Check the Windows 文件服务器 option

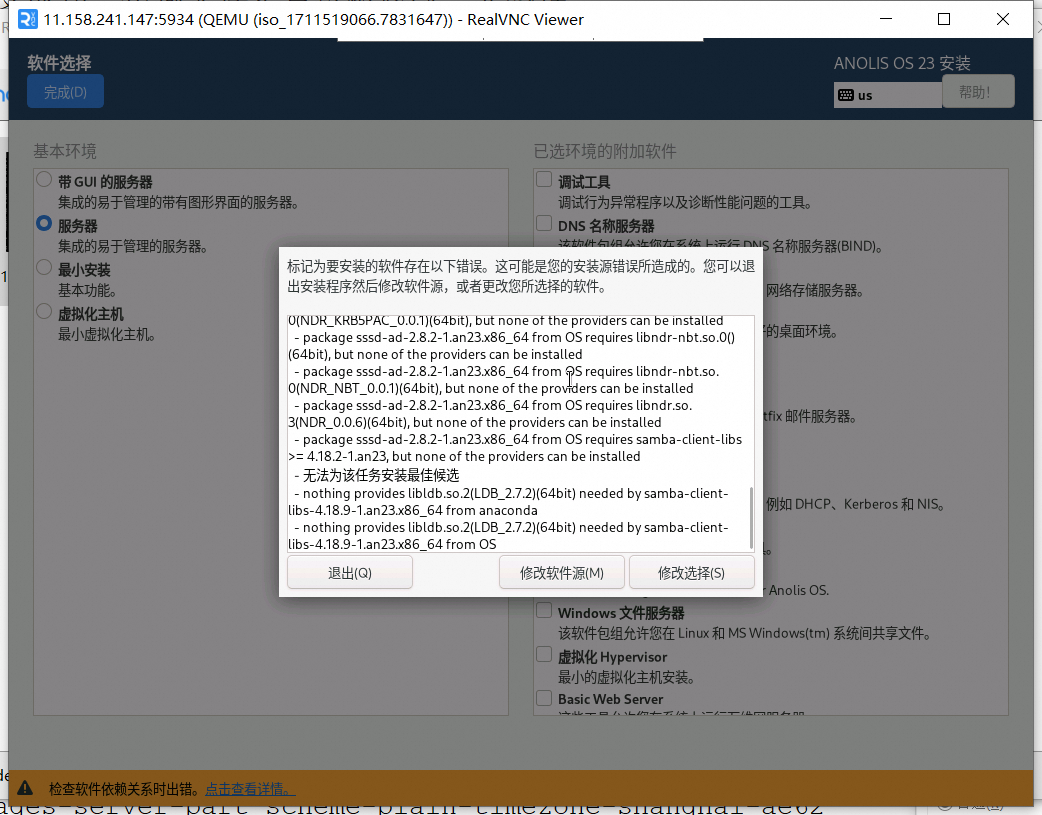(x=544, y=611)
